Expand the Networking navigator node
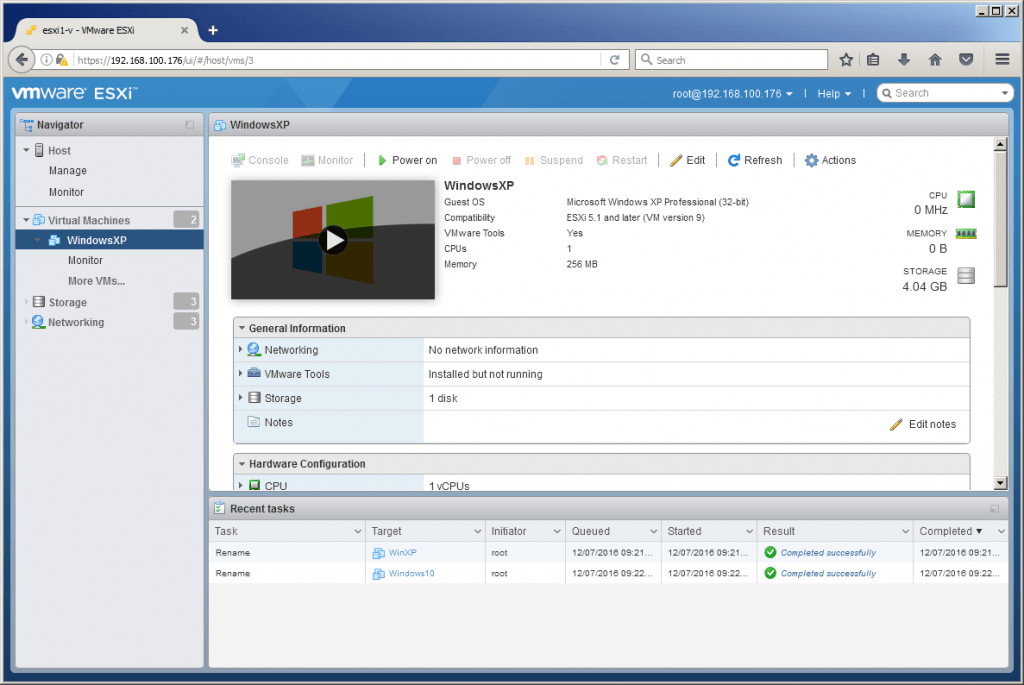The width and height of the screenshot is (1024, 685). click(x=26, y=322)
